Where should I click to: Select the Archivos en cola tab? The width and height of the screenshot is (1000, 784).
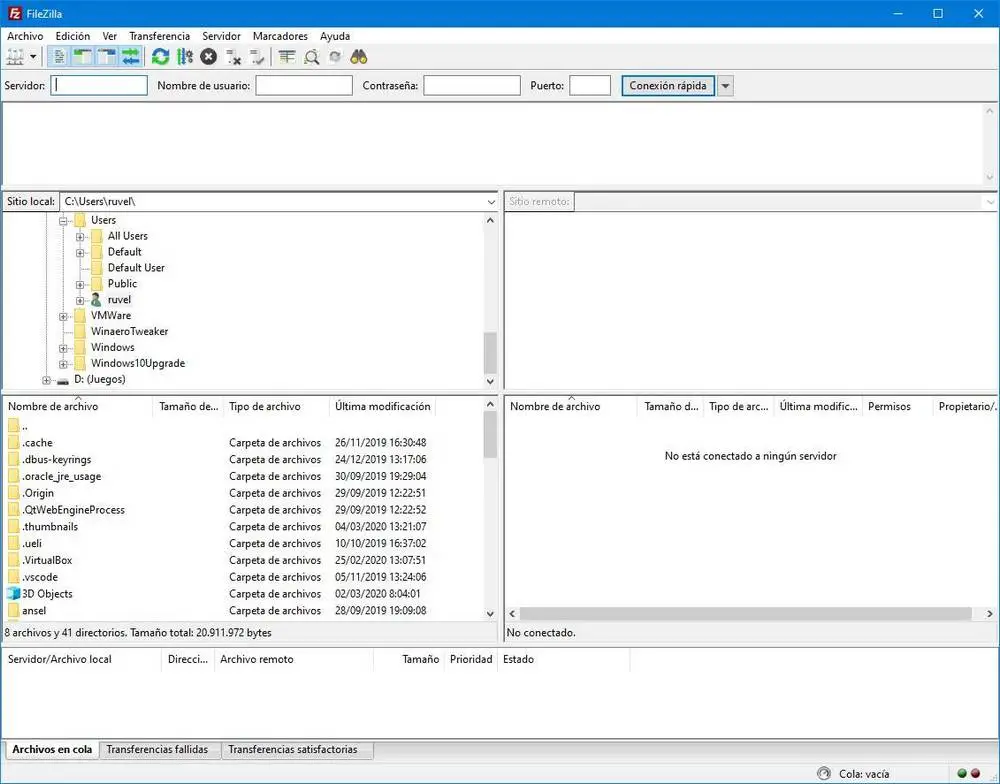52,750
